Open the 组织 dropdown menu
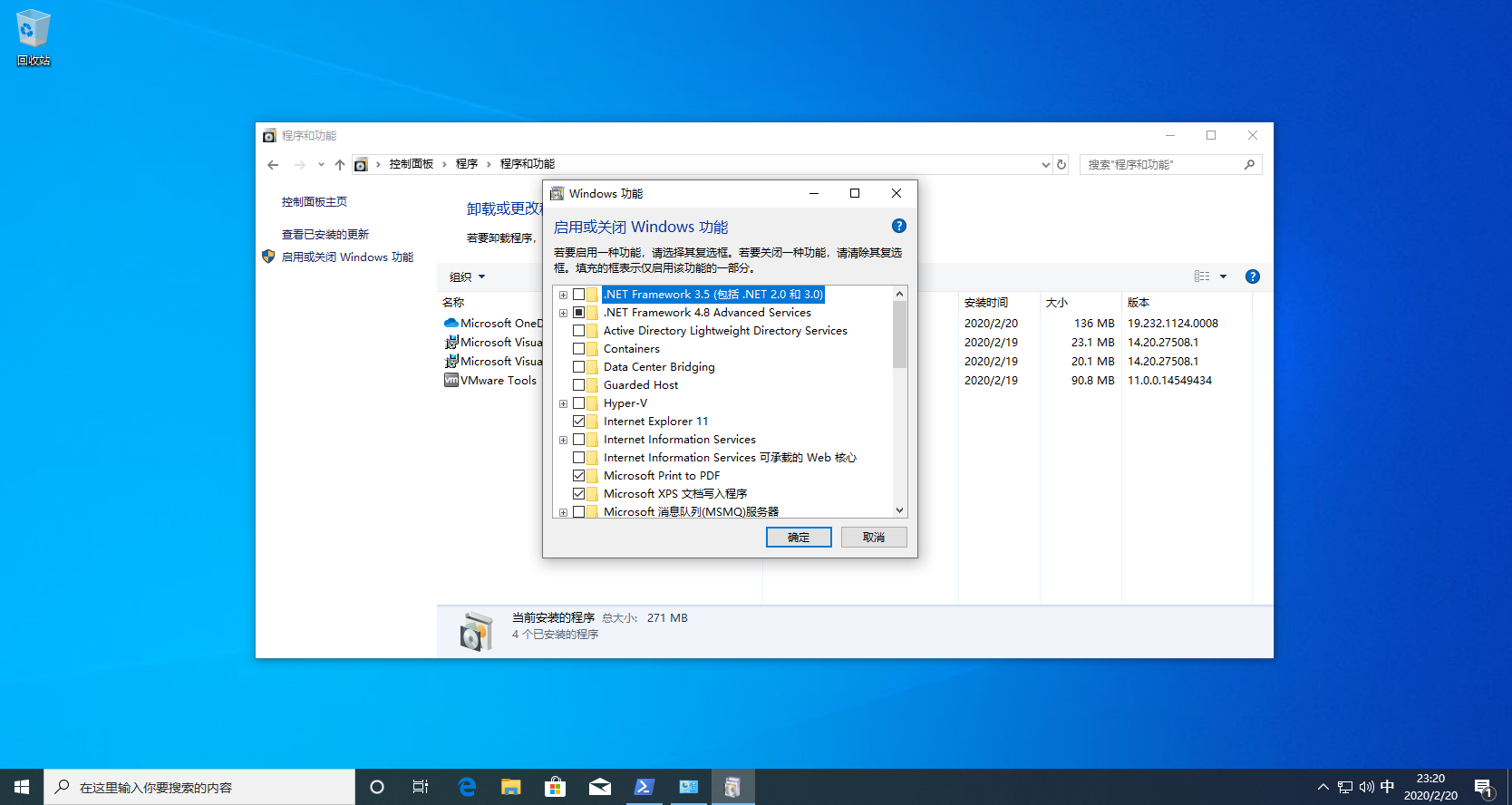The width and height of the screenshot is (1512, 805). 468,276
